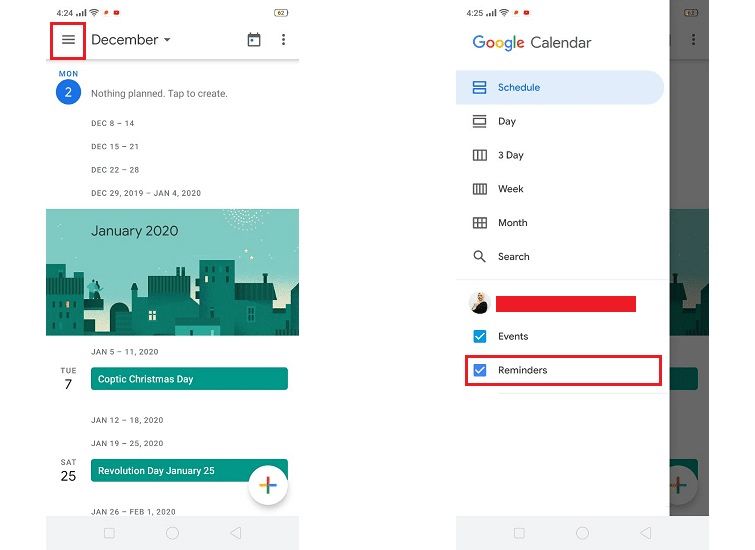Open Search from the drawer
Image resolution: width=755 pixels, height=550 pixels.
560,257
